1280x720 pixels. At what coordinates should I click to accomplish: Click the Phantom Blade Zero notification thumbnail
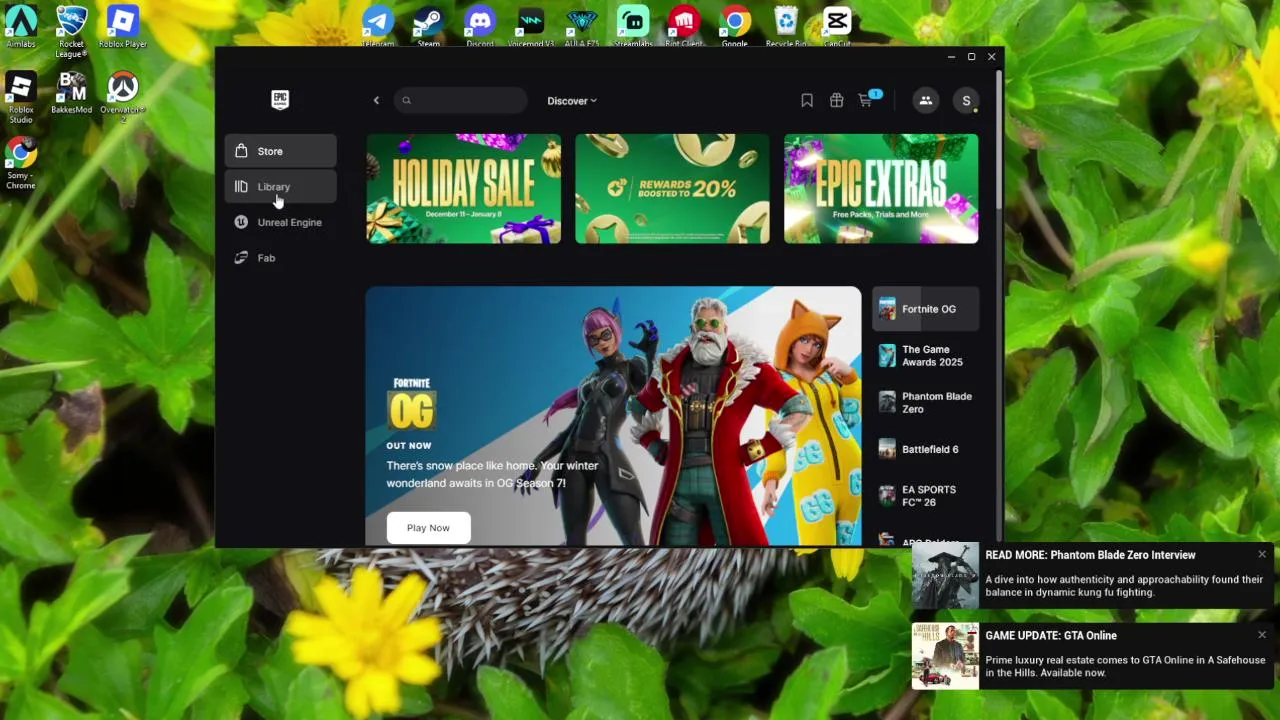pos(945,575)
